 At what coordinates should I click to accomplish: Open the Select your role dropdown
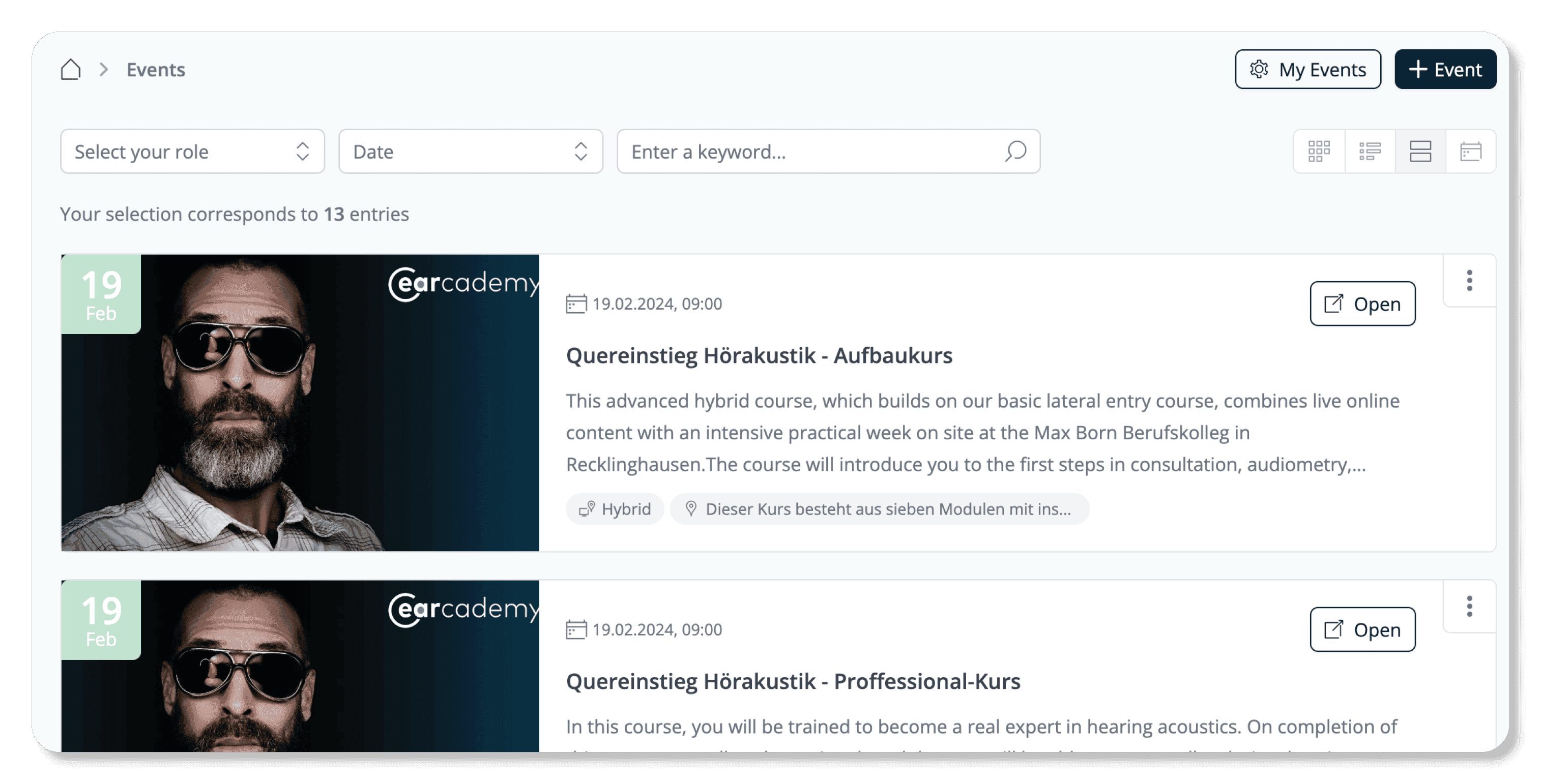192,152
